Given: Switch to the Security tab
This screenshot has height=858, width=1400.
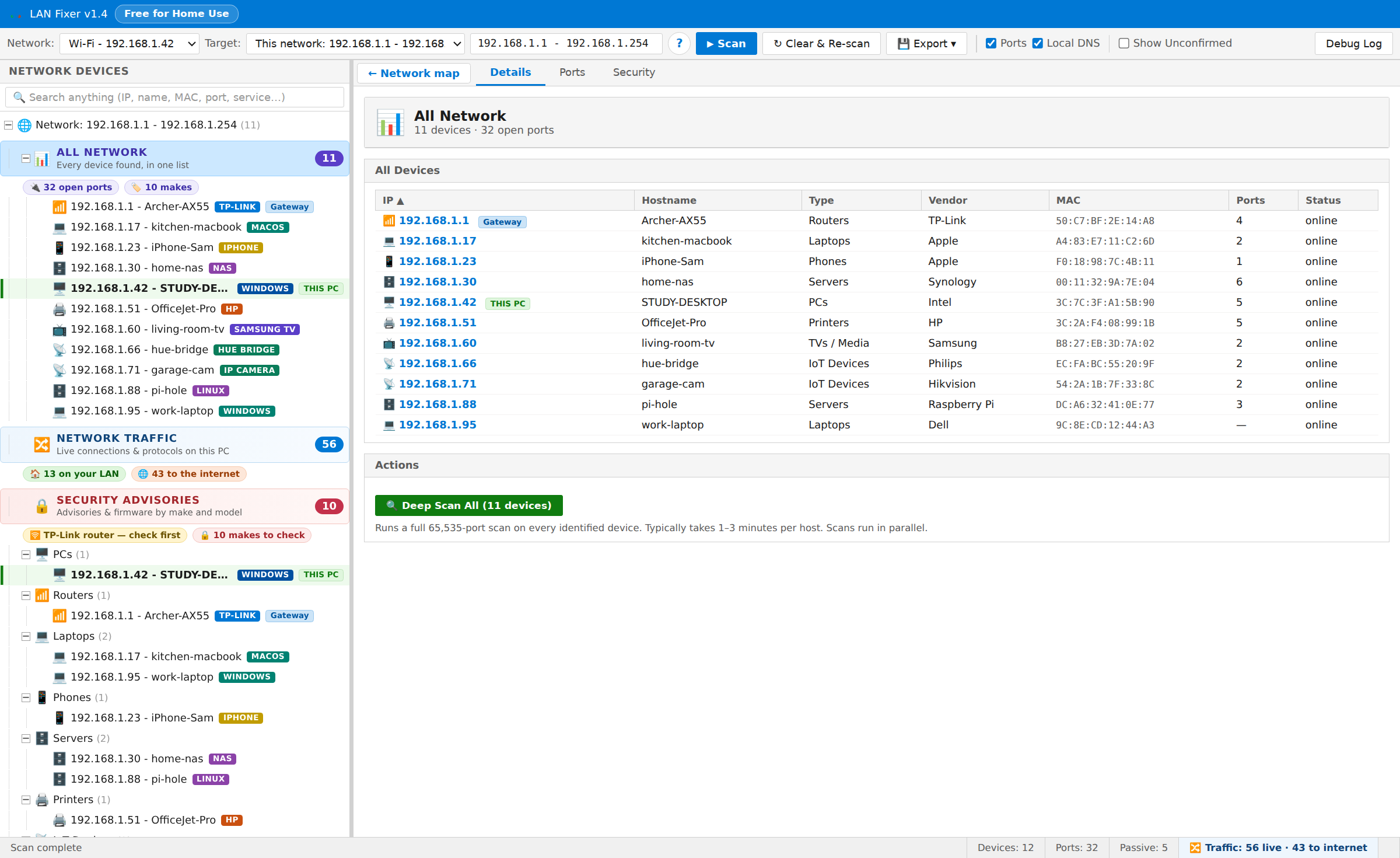Looking at the screenshot, I should (x=633, y=72).
